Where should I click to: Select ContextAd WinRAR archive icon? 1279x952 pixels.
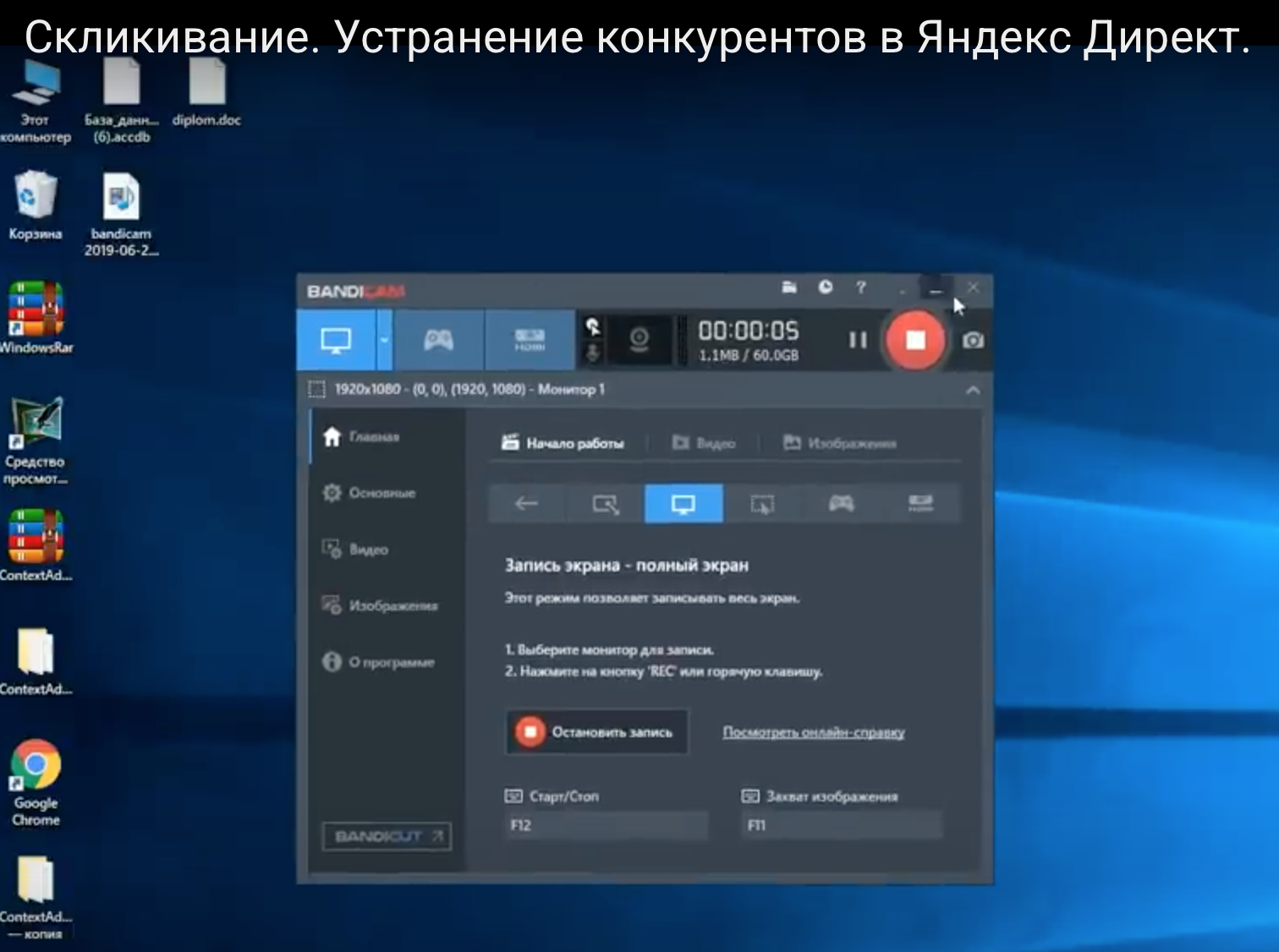pos(36,545)
